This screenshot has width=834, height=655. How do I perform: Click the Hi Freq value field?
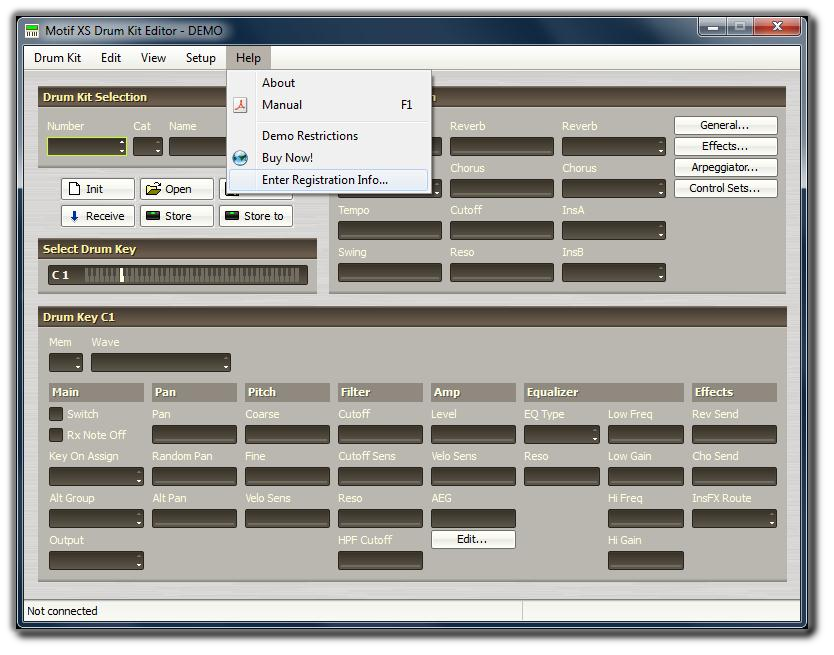646,519
